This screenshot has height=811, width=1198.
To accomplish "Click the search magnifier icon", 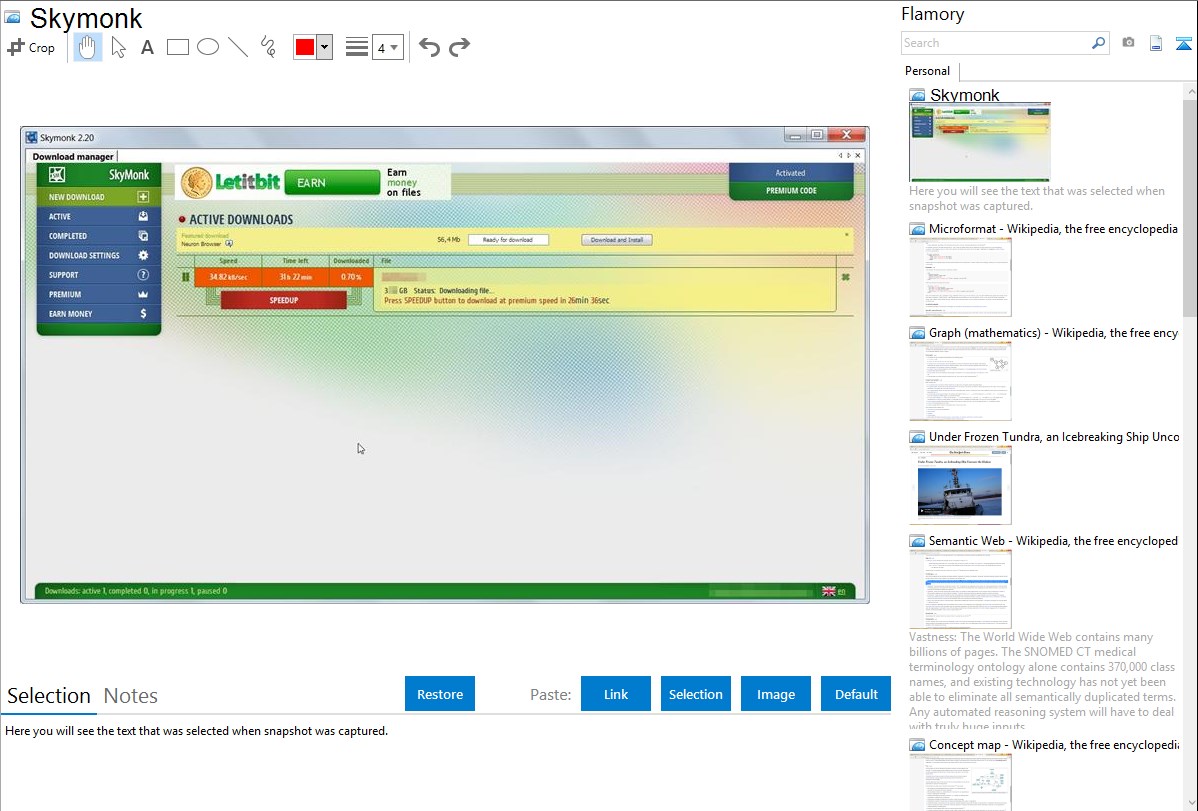I will coord(1098,43).
